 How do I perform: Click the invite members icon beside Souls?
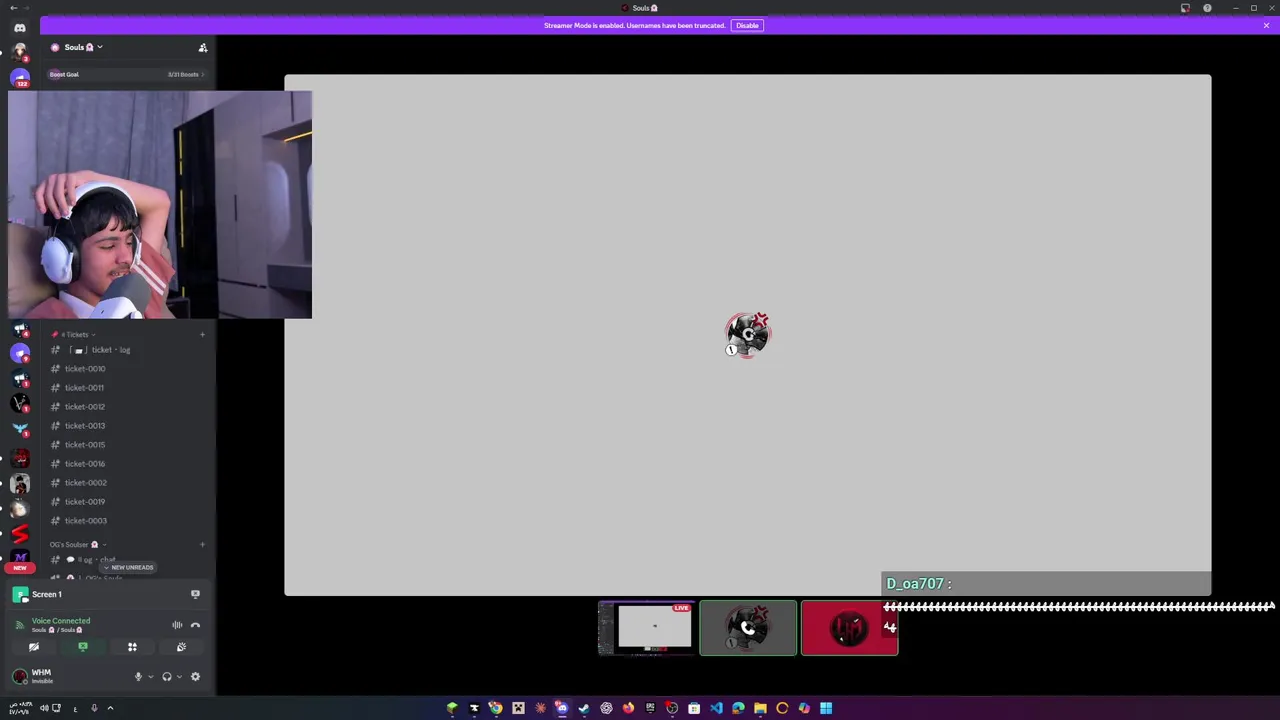point(203,47)
